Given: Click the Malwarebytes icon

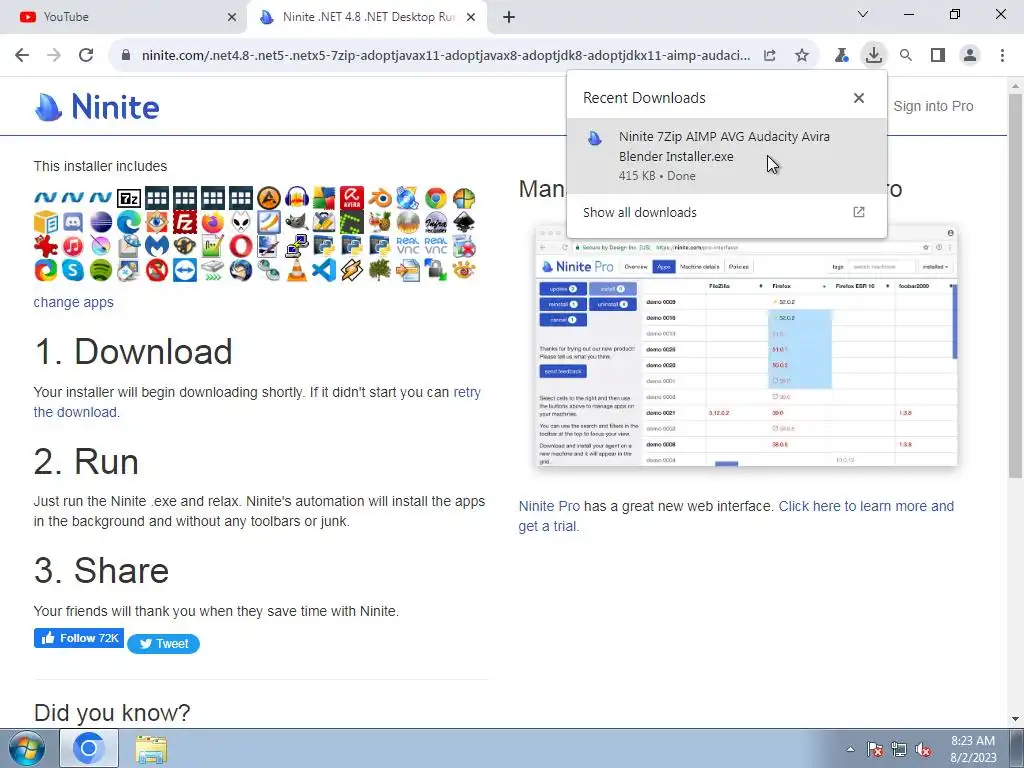Looking at the screenshot, I should pyautogui.click(x=157, y=246).
